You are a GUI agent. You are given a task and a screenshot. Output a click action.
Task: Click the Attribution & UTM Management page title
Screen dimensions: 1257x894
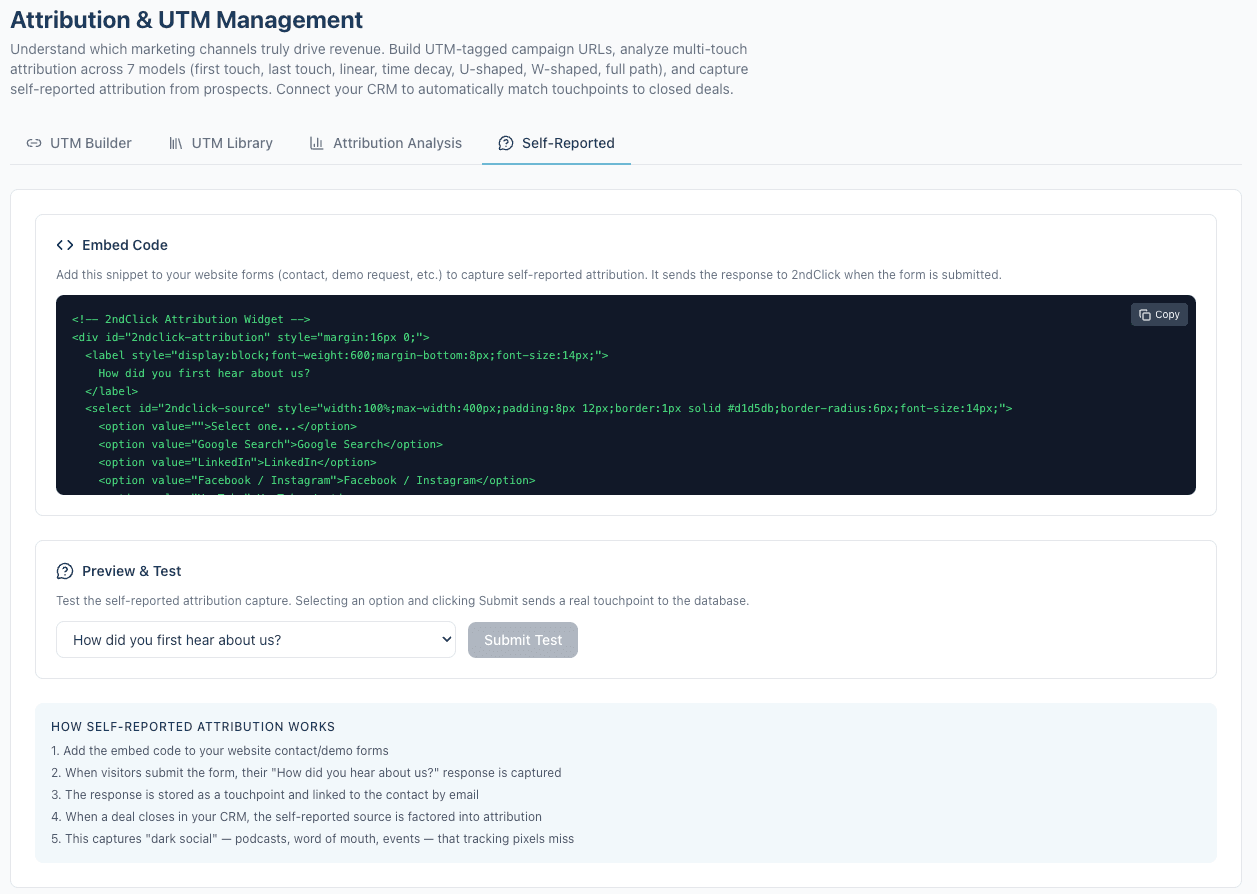click(187, 19)
